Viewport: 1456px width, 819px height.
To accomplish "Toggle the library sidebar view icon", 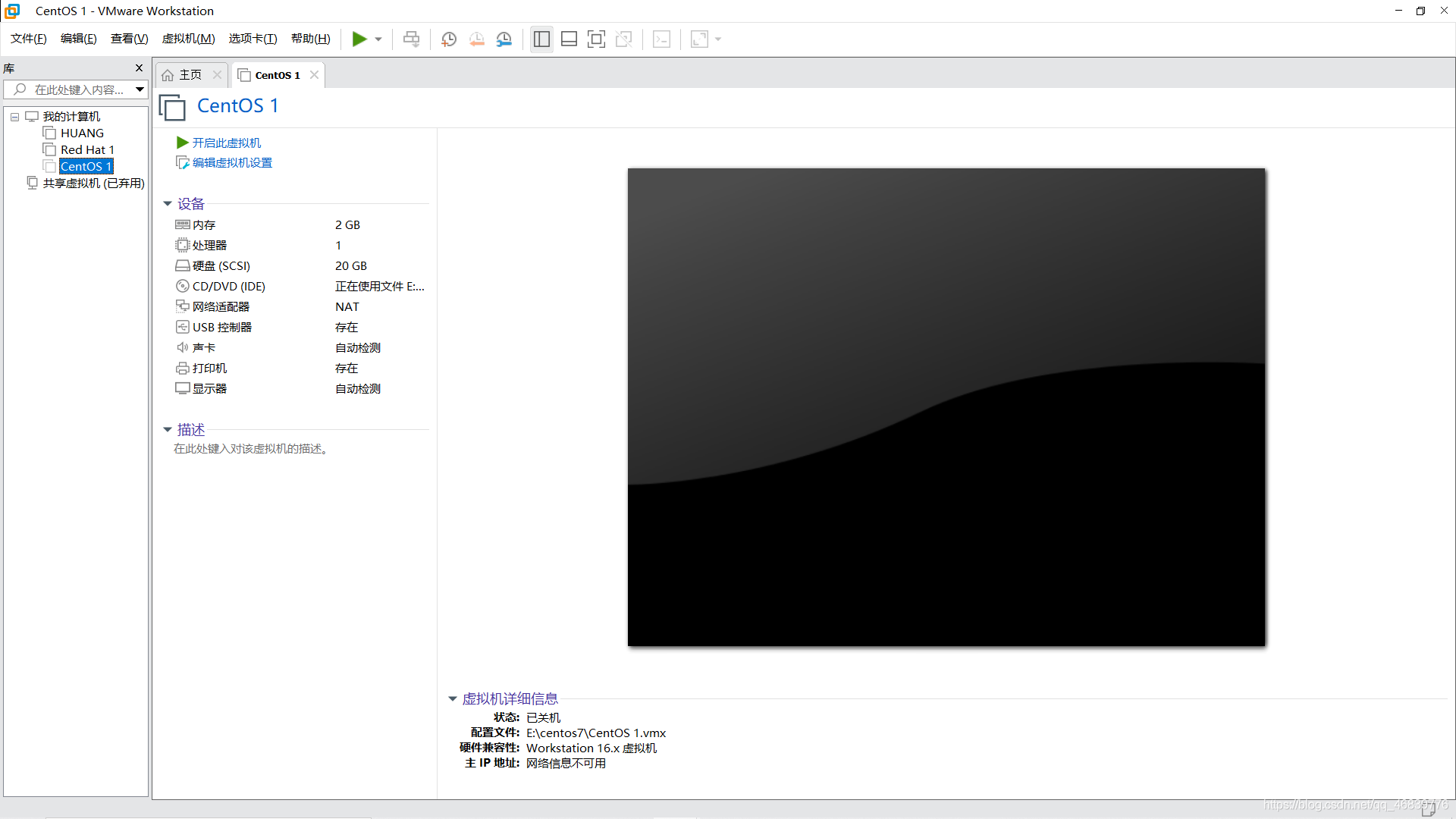I will (x=541, y=39).
